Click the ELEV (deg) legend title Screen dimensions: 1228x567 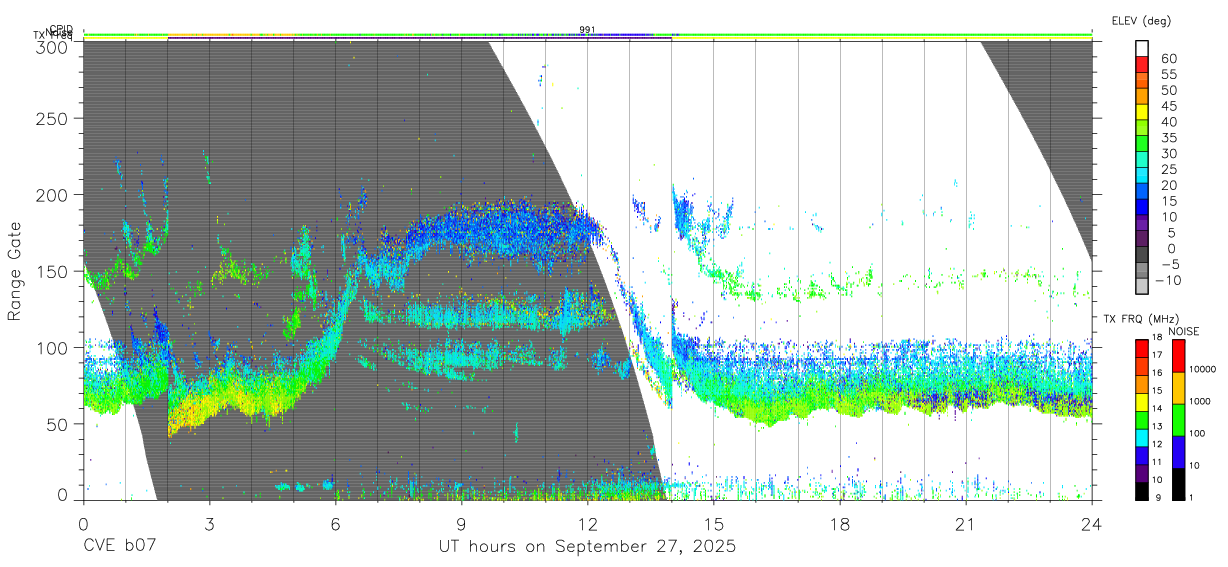1141,20
